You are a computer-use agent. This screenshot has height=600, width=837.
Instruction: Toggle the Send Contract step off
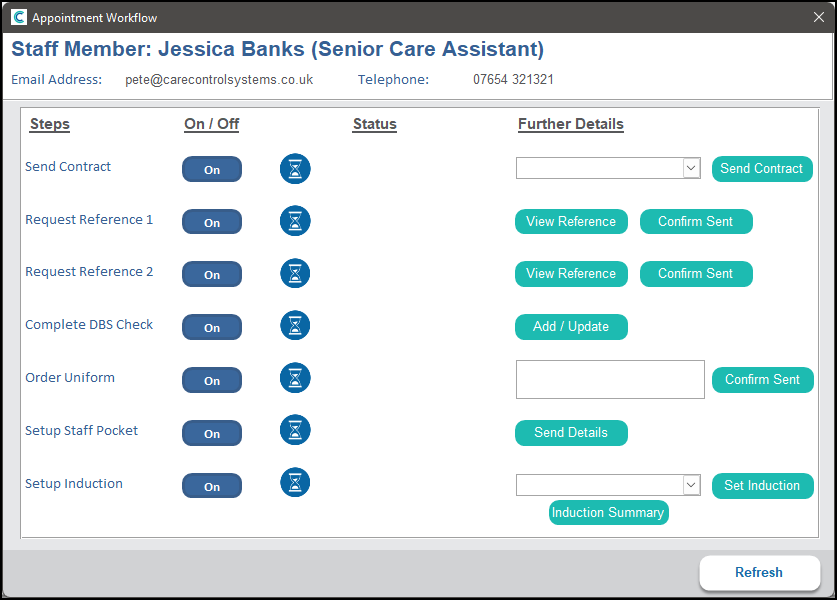212,170
